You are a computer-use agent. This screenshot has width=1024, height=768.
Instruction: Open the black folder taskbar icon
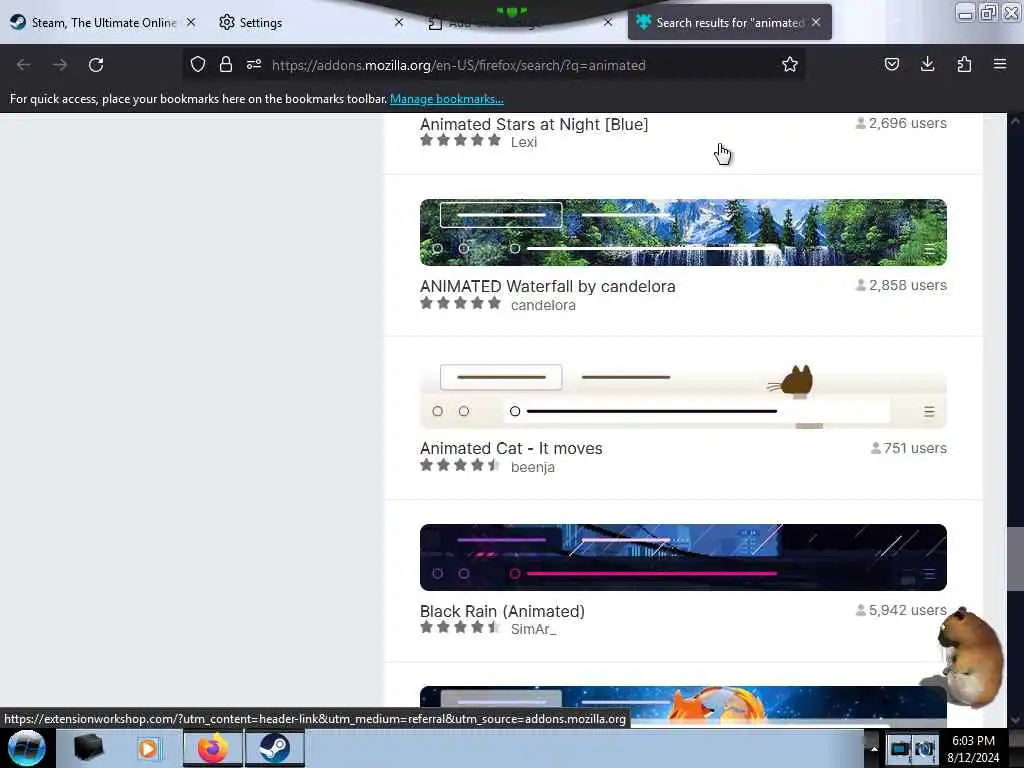pos(88,748)
